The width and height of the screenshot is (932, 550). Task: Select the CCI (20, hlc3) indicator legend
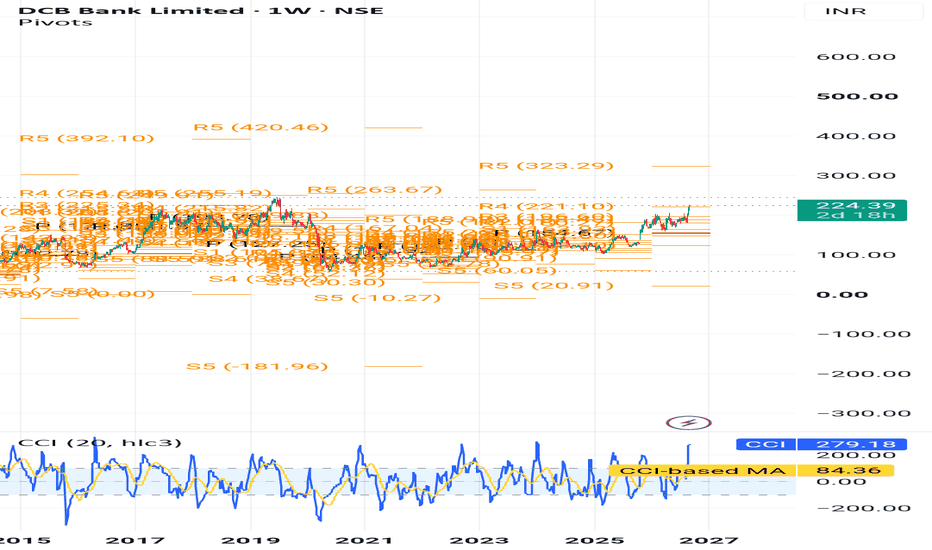pyautogui.click(x=100, y=442)
